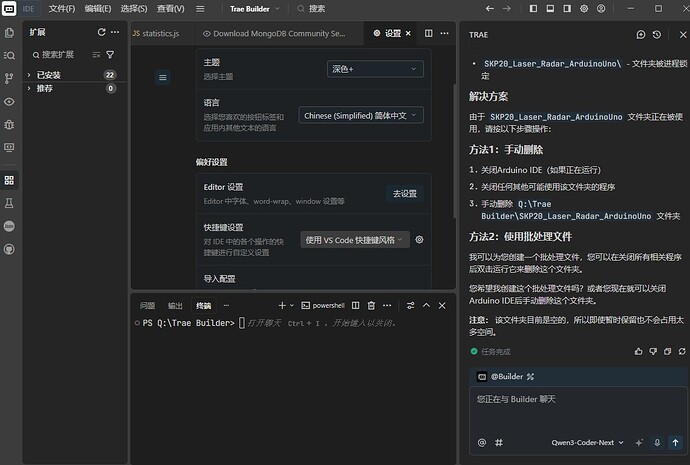
Task: Add a new terminal with plus icon
Action: pyautogui.click(x=282, y=305)
